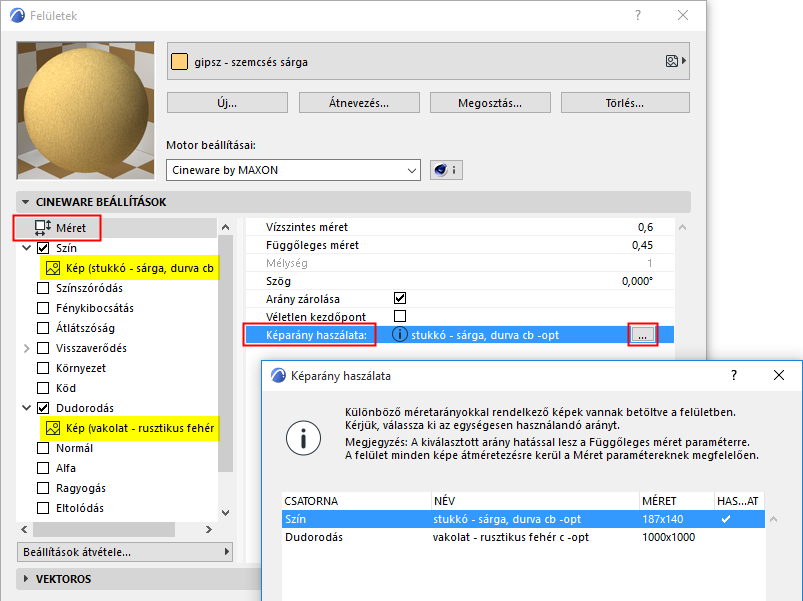Click the 1000x1000 size cell
The width and height of the screenshot is (803, 601).
[668, 537]
